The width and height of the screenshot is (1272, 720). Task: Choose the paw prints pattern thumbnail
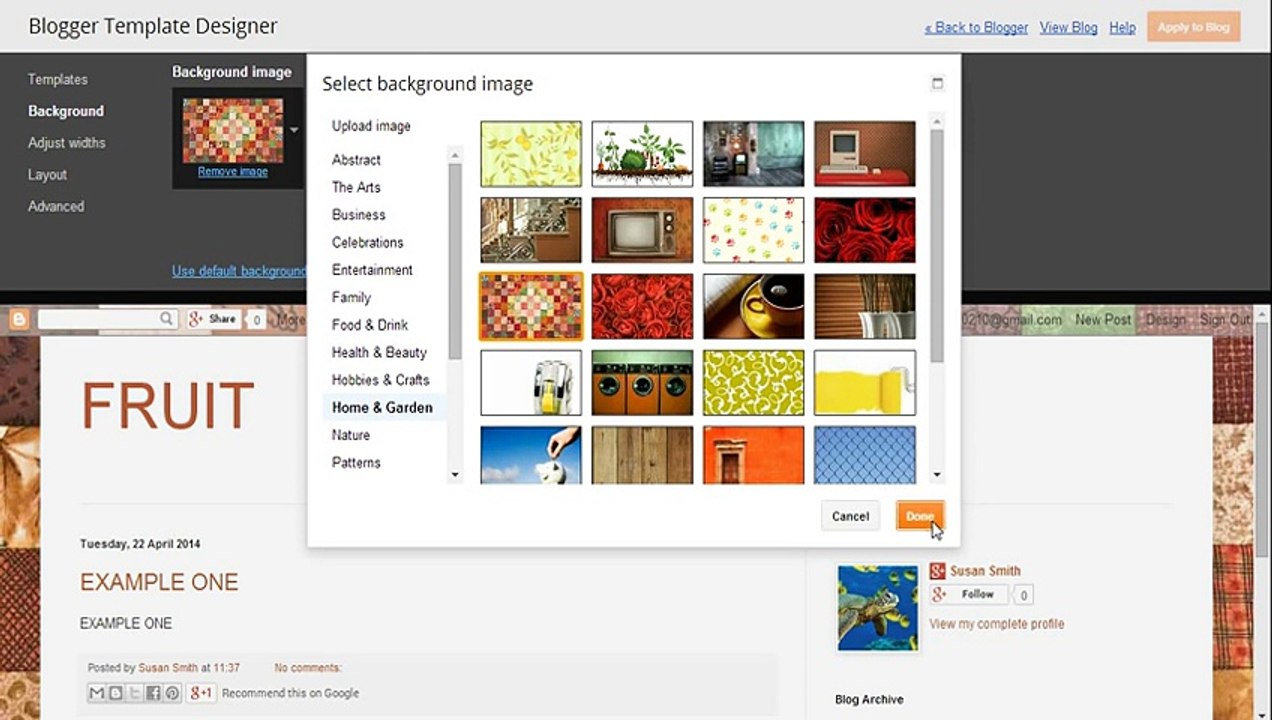(754, 230)
